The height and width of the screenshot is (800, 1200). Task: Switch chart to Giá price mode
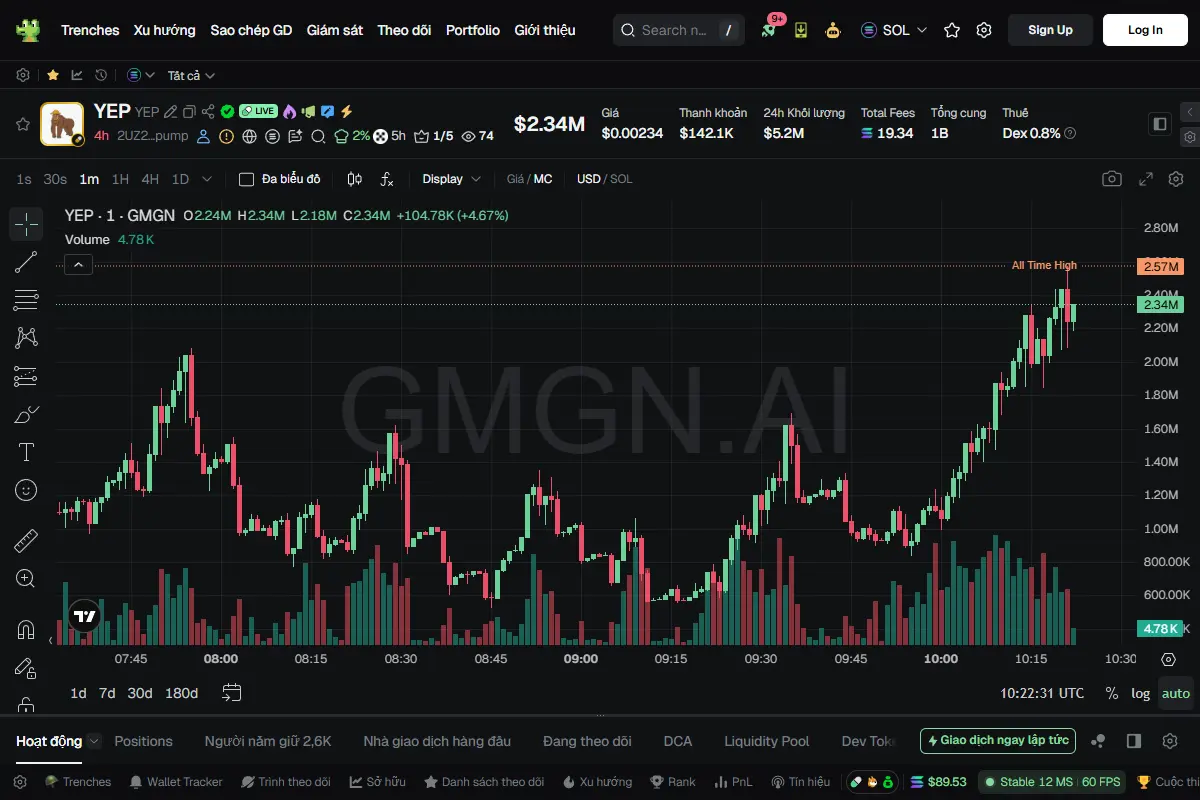[x=515, y=179]
